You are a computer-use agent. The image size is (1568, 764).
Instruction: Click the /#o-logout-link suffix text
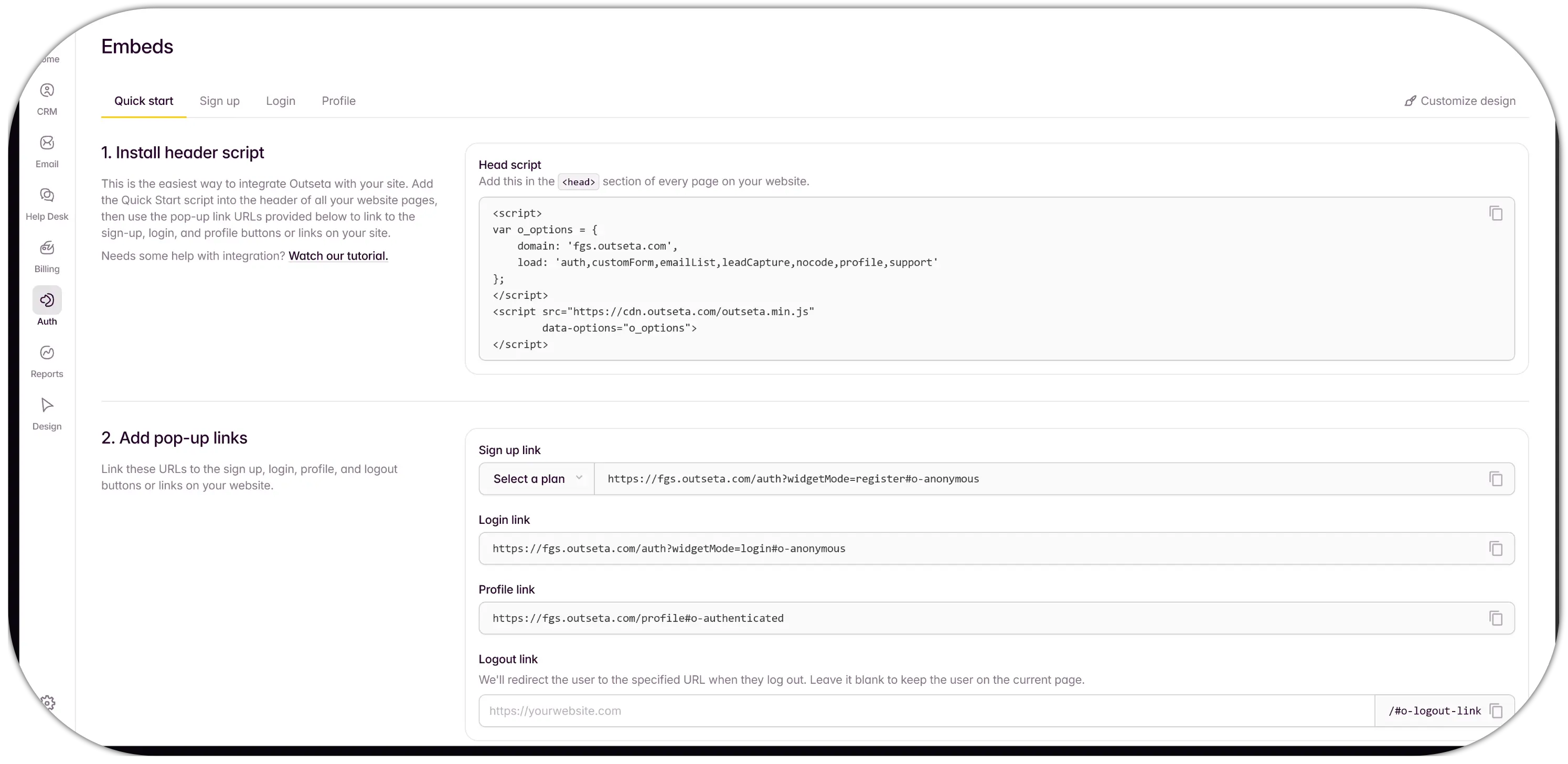click(1434, 711)
